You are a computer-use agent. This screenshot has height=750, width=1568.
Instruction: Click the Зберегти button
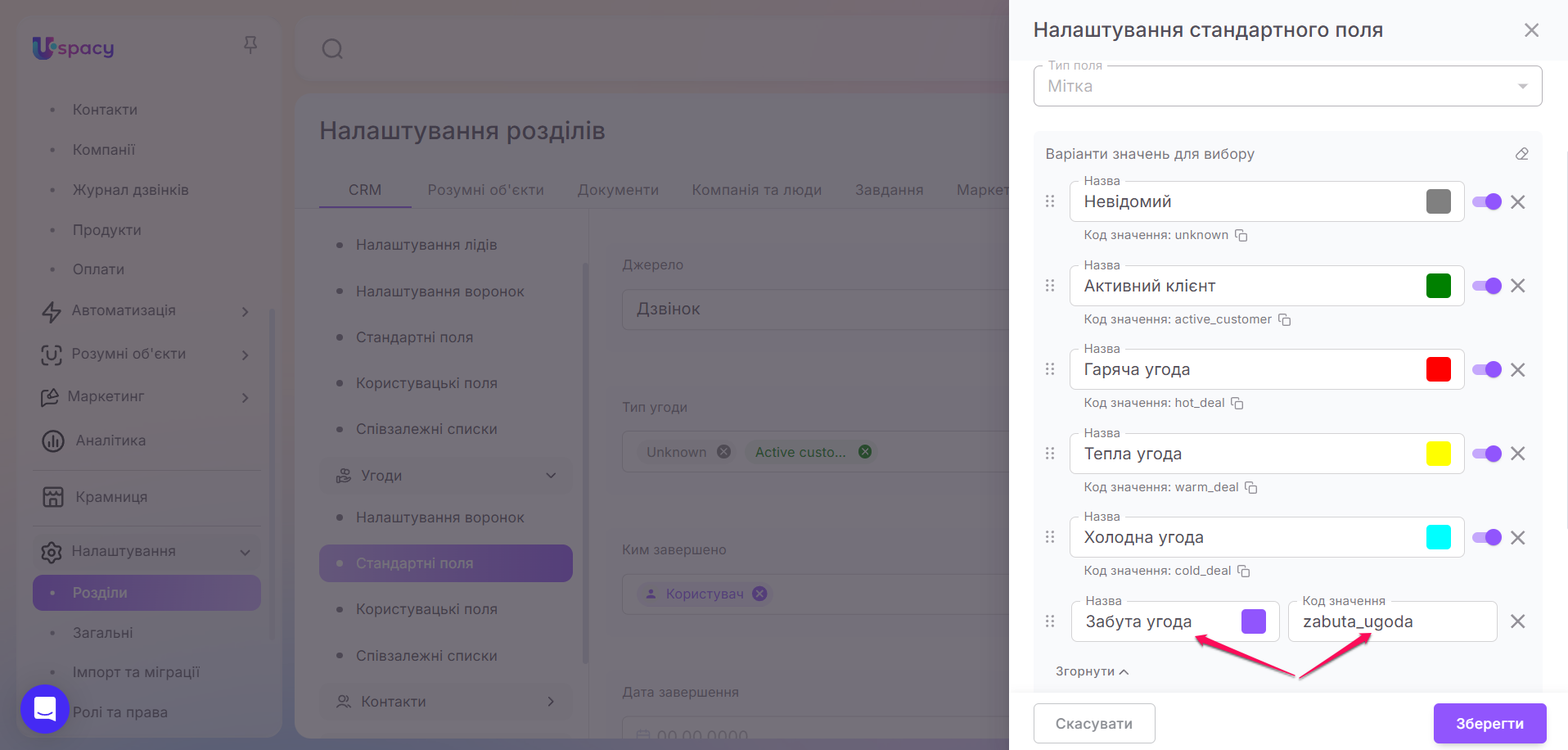(x=1490, y=724)
